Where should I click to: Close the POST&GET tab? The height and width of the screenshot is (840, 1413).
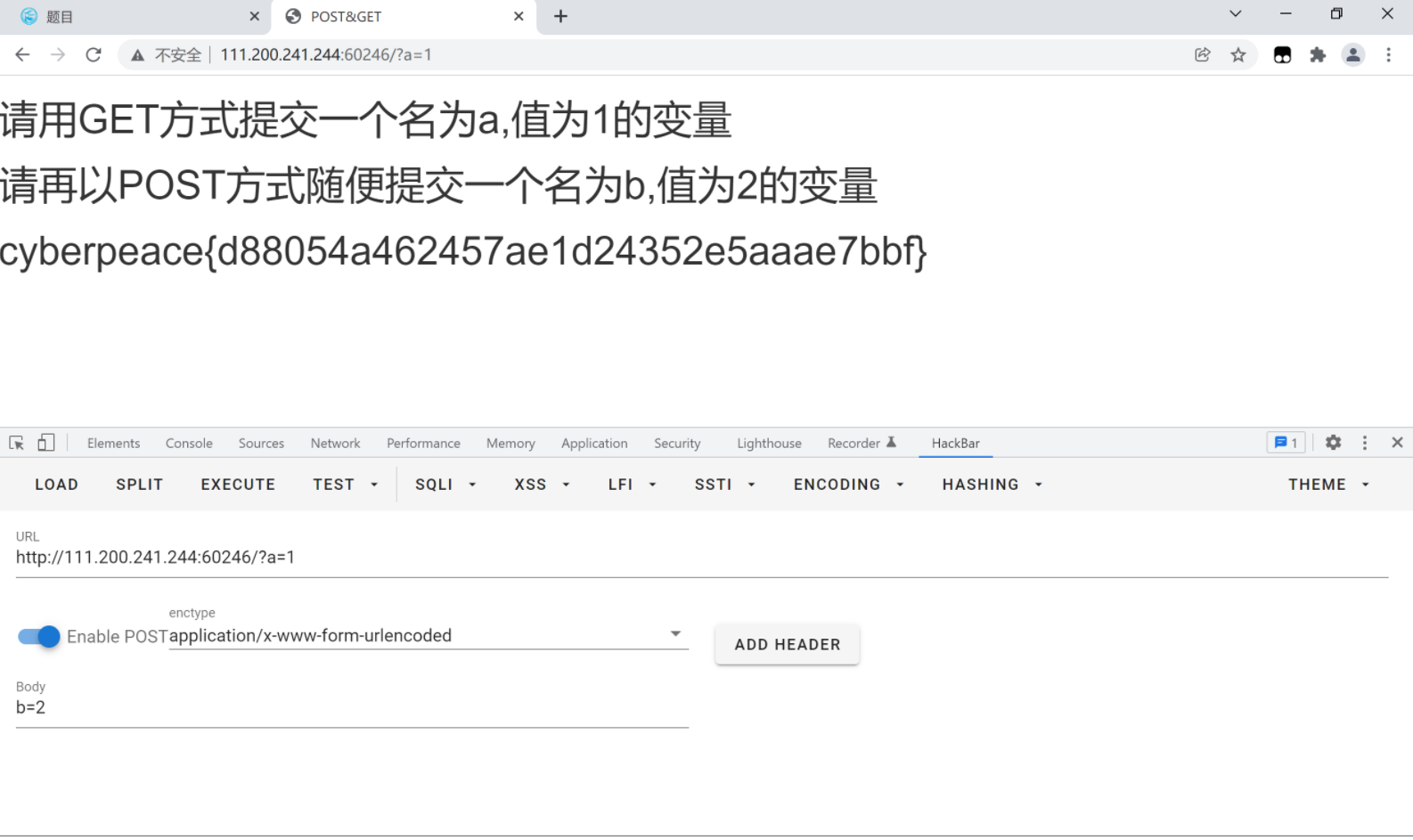pyautogui.click(x=519, y=16)
